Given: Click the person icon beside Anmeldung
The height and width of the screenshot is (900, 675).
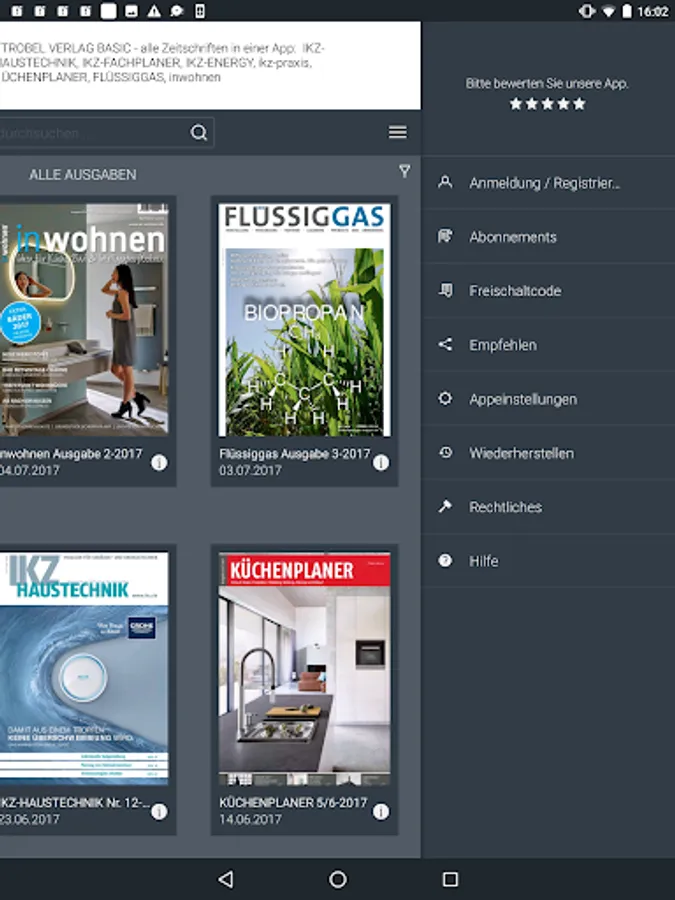Looking at the screenshot, I should (x=445, y=183).
